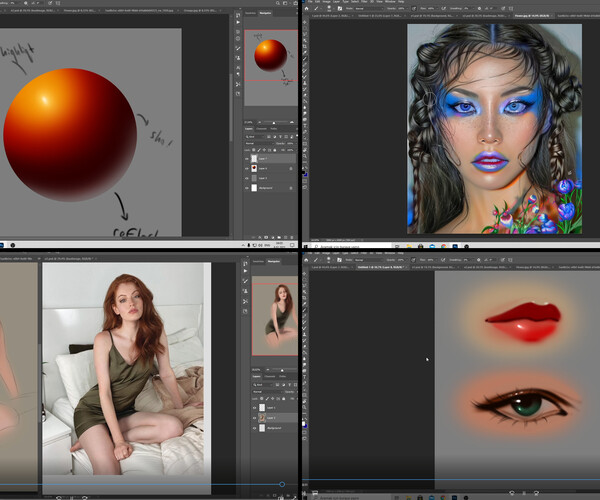Select the Zoom tool in the blue-makeup portrait window

305,156
